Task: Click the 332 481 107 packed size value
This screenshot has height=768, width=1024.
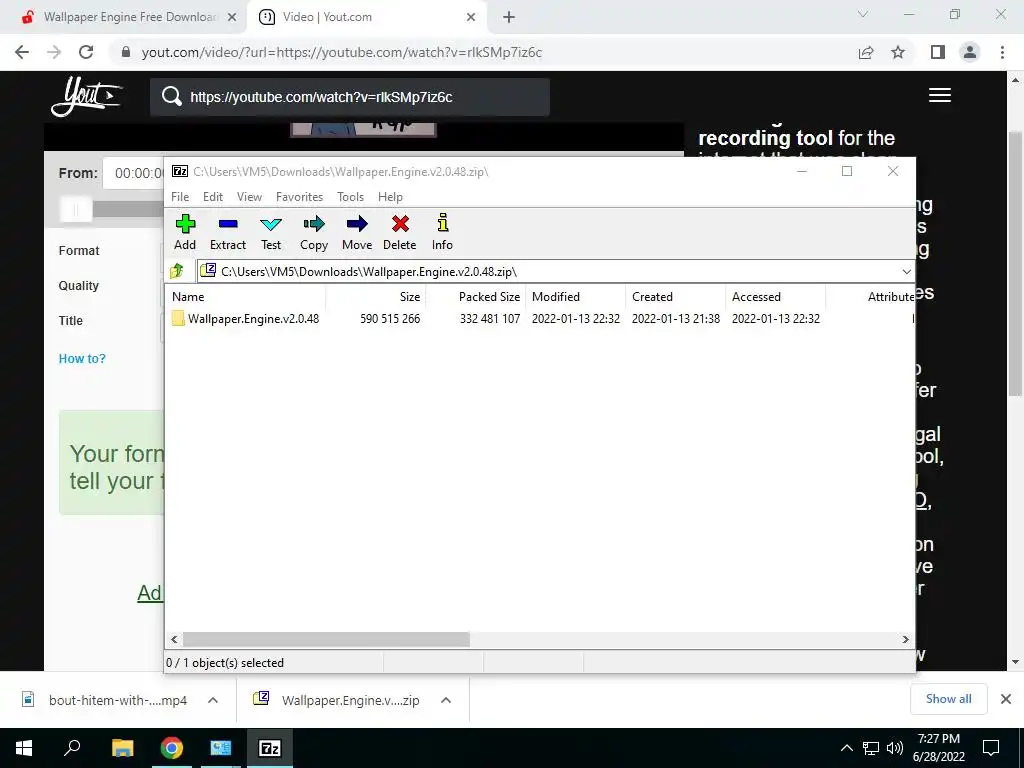Action: (x=490, y=319)
